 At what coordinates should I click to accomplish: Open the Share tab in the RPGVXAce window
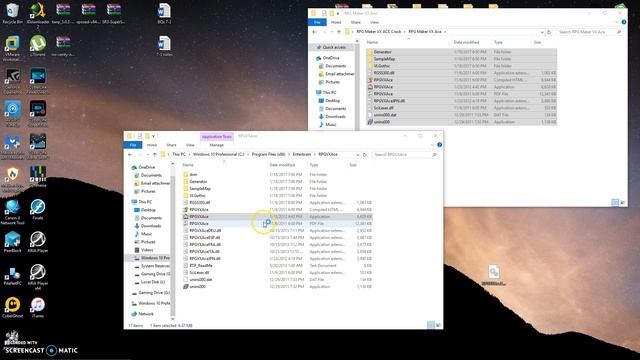pyautogui.click(x=171, y=145)
